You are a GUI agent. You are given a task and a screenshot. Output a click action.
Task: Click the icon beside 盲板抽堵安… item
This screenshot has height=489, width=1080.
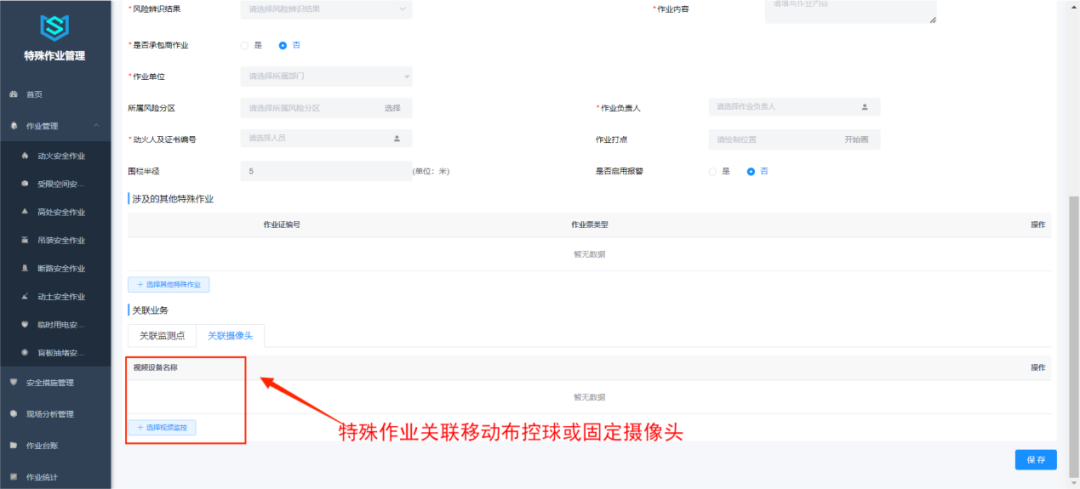(25, 353)
